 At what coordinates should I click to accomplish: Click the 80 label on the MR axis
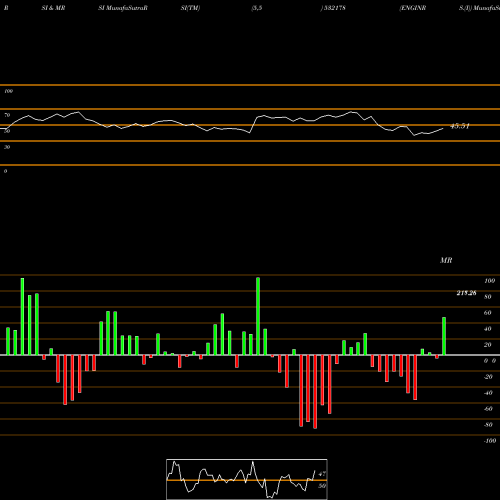click(488, 297)
